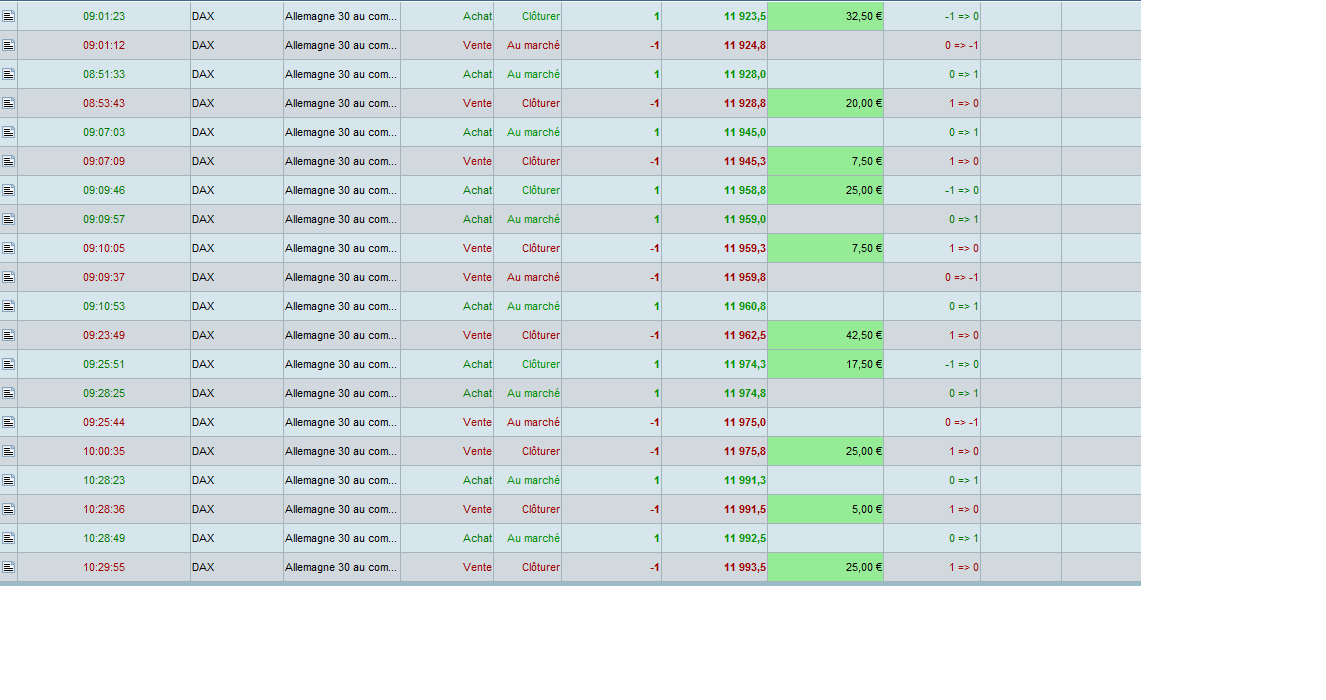Image resolution: width=1326 pixels, height=700 pixels.
Task: Click the 25,00 € profit in 09:09:46 row
Action: pyautogui.click(x=825, y=190)
